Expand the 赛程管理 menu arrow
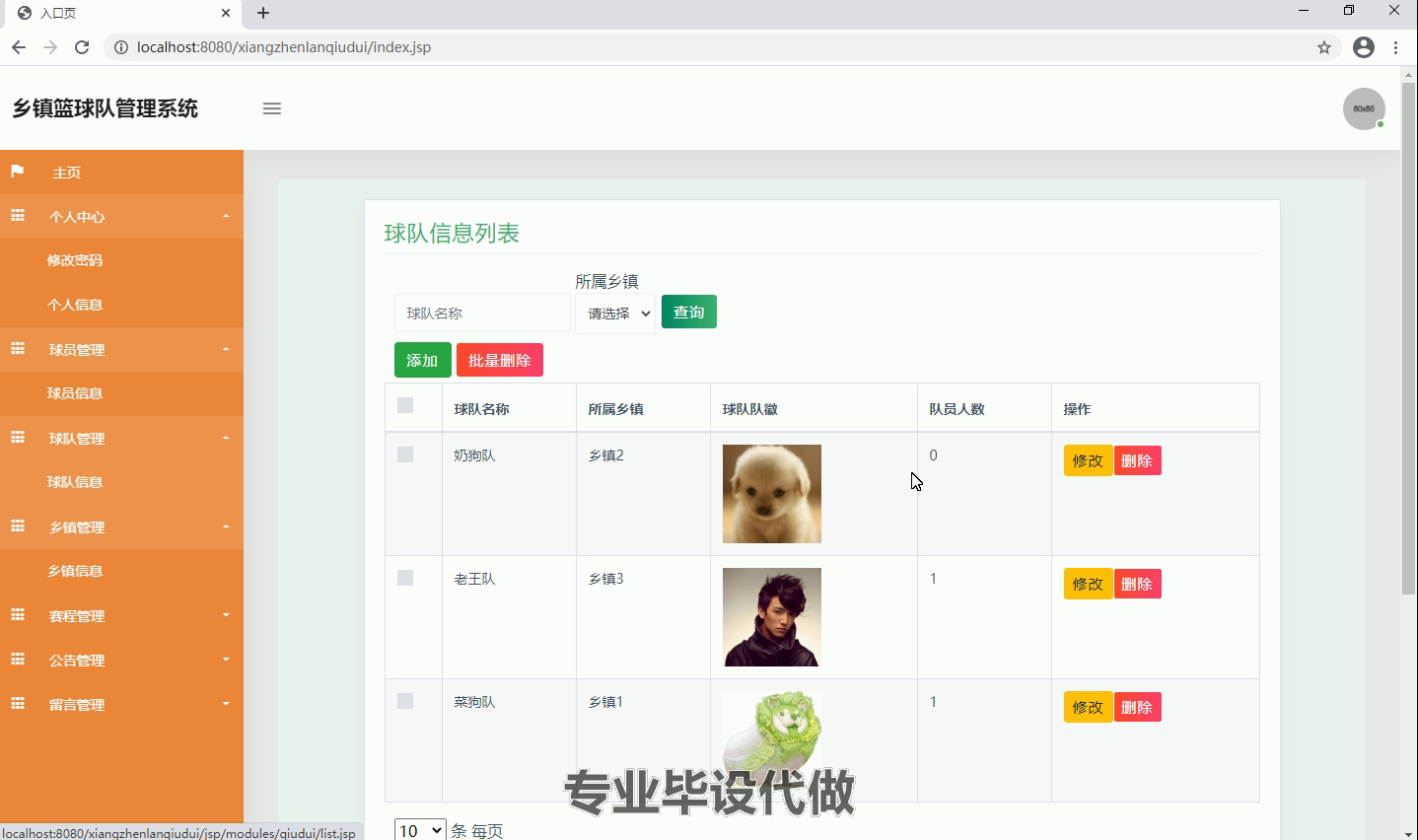1418x840 pixels. pos(226,615)
